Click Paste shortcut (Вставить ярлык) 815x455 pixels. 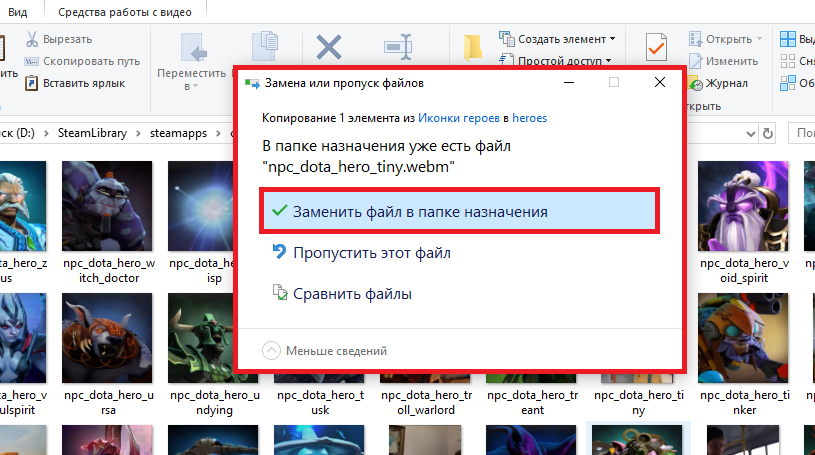[x=75, y=83]
